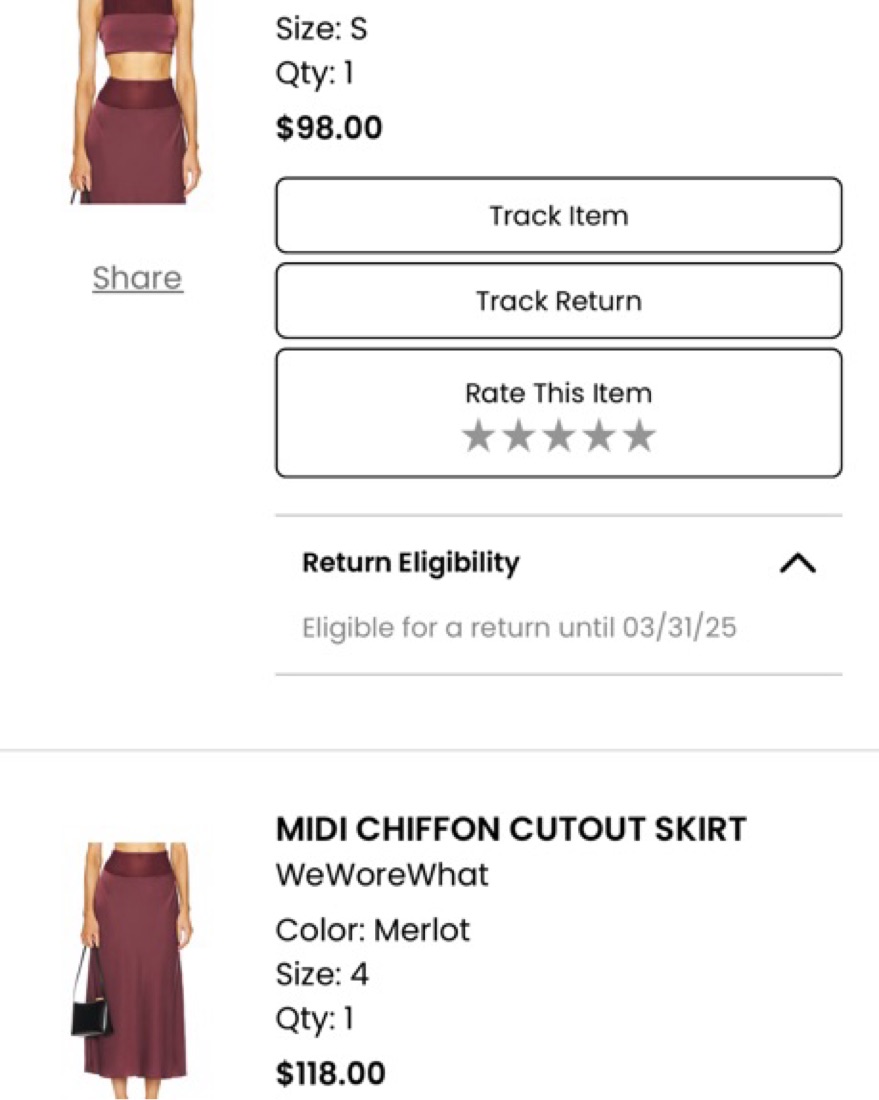The width and height of the screenshot is (879, 1100).
Task: Tap the fifth rating star
Action: pyautogui.click(x=639, y=437)
